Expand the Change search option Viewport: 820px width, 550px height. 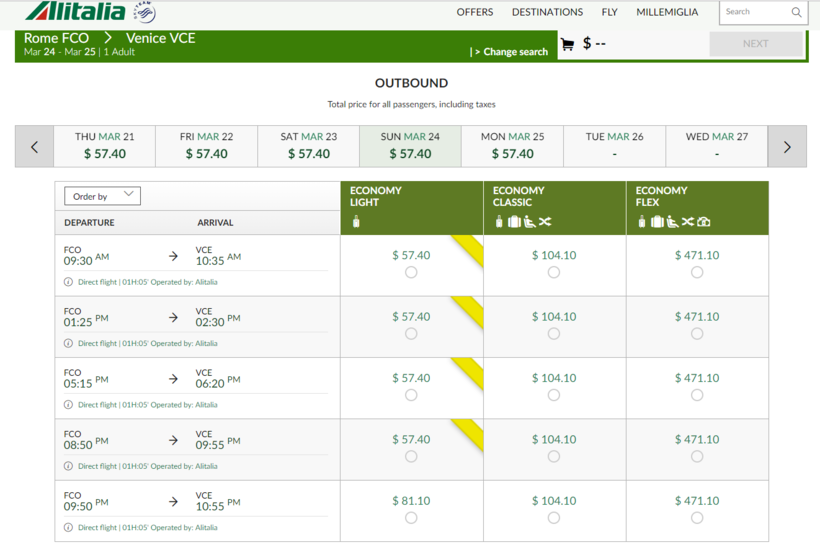(511, 52)
